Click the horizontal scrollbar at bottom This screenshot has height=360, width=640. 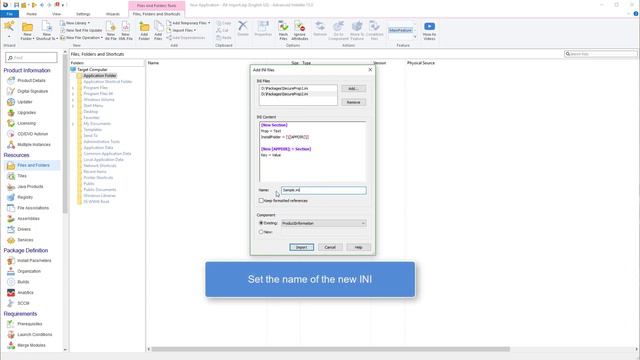pos(331,349)
